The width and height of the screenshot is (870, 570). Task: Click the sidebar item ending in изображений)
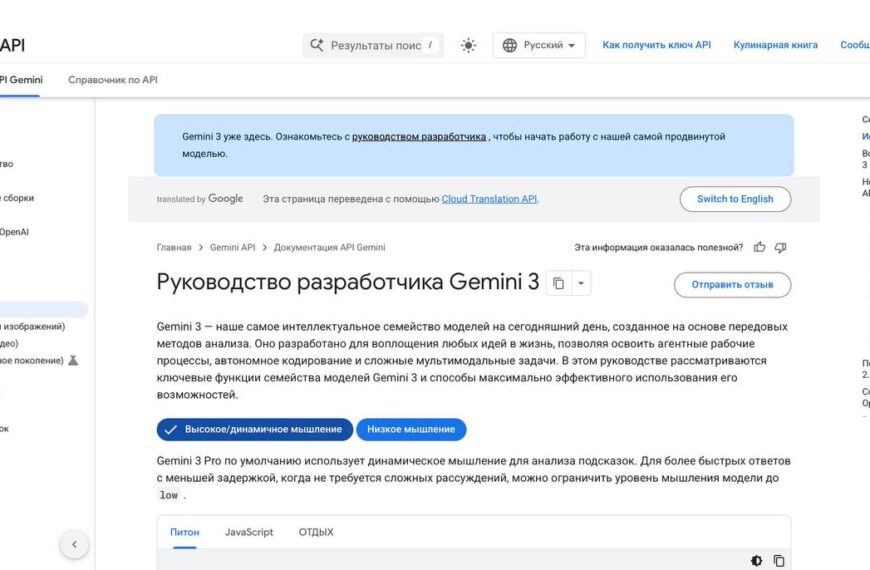(32, 326)
